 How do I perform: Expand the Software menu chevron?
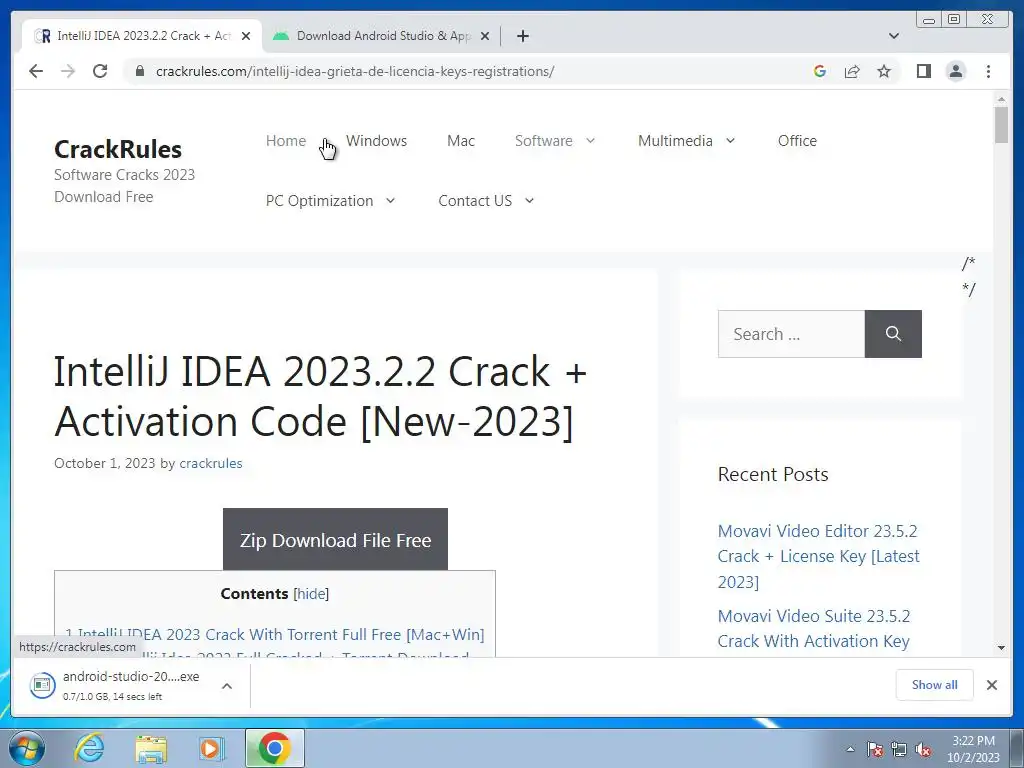click(x=590, y=140)
